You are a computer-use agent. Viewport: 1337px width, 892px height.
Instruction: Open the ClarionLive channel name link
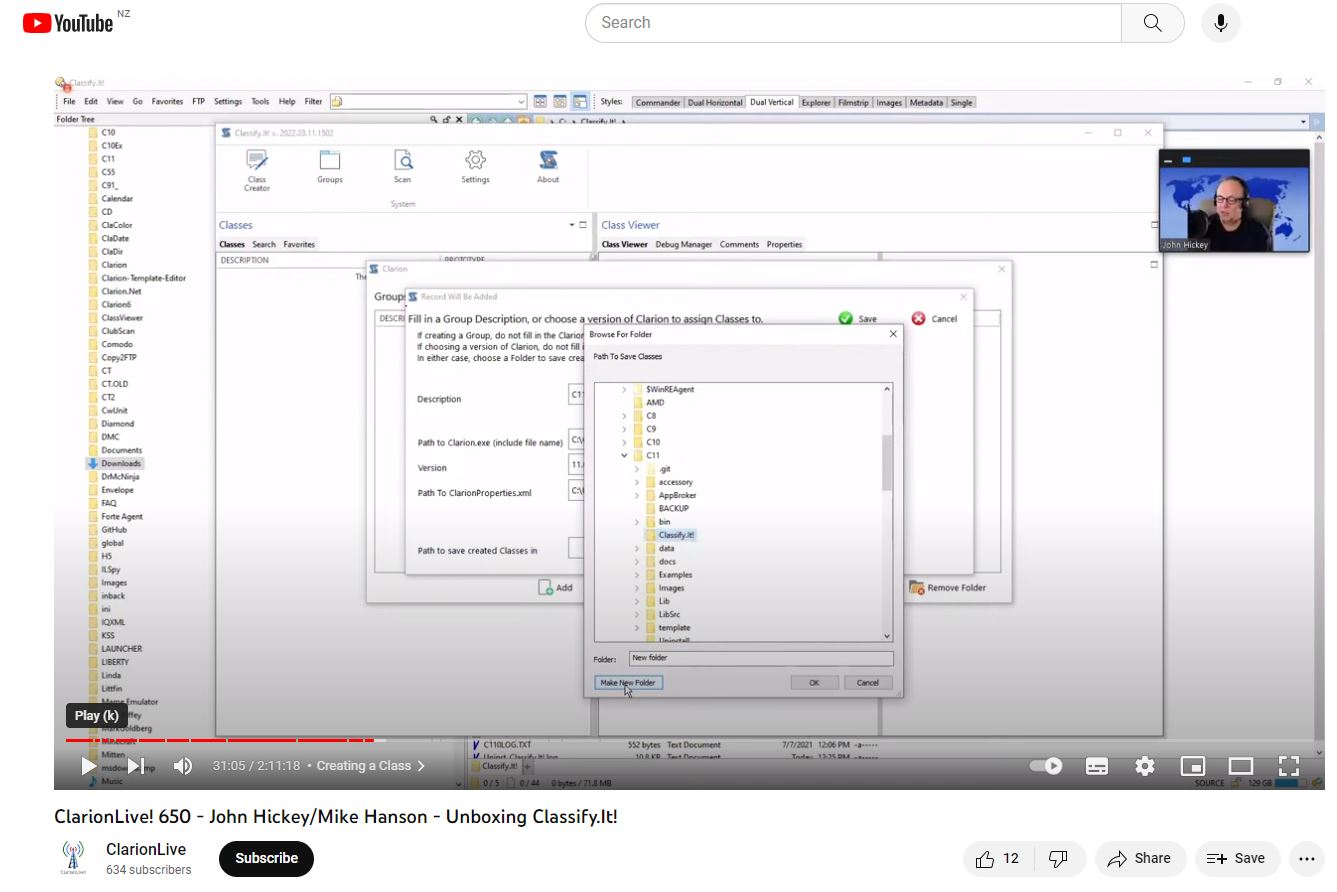point(146,849)
